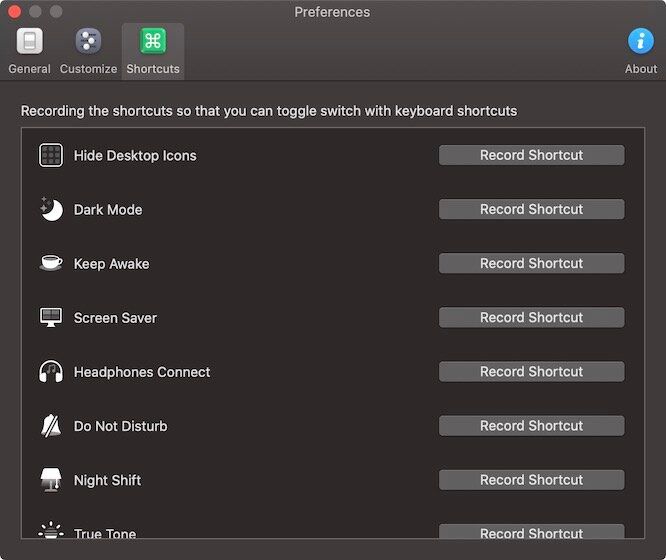Viewport: 666px width, 560px height.
Task: Record shortcut for Headphones Connect
Action: point(531,371)
